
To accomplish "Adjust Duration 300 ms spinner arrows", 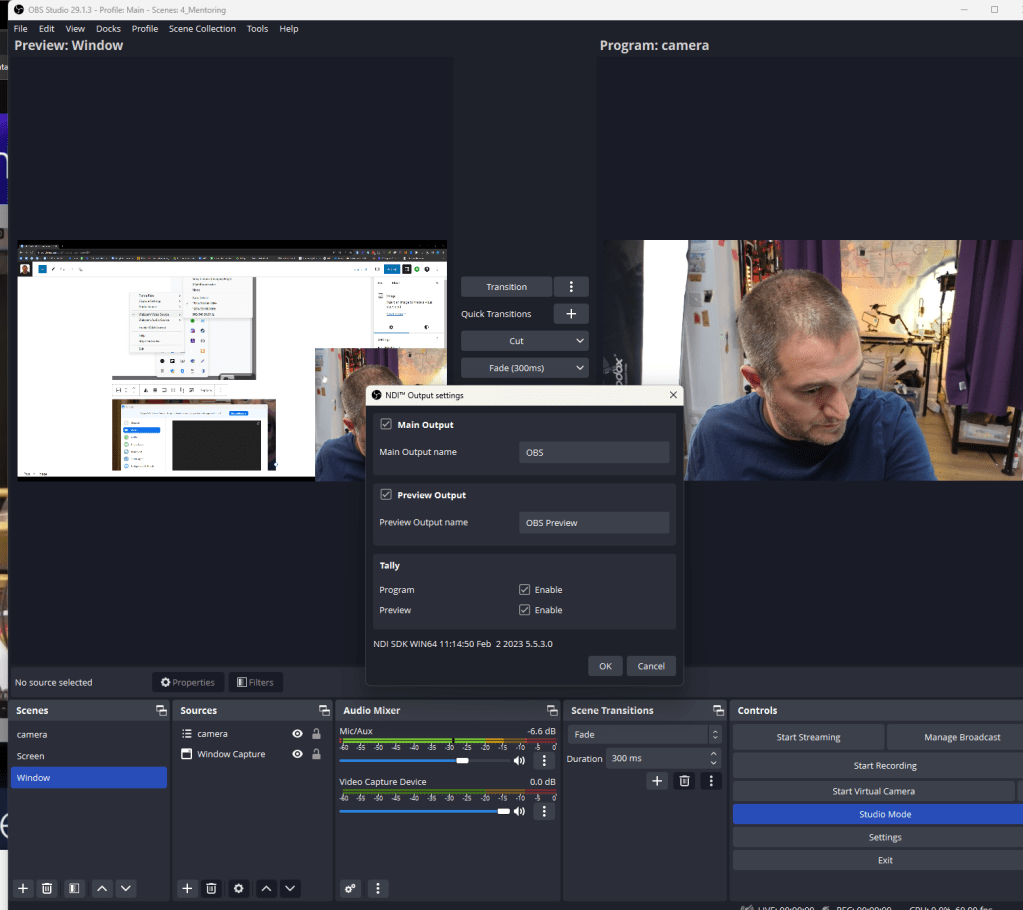I will click(x=713, y=758).
